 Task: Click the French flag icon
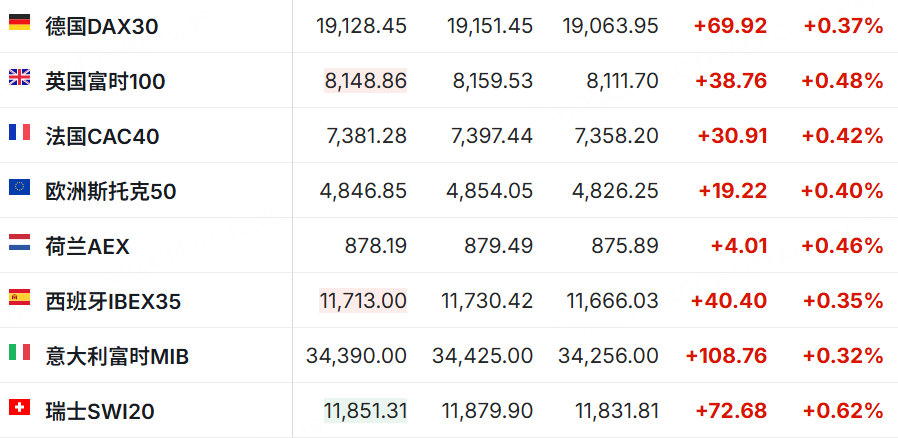pos(19,132)
